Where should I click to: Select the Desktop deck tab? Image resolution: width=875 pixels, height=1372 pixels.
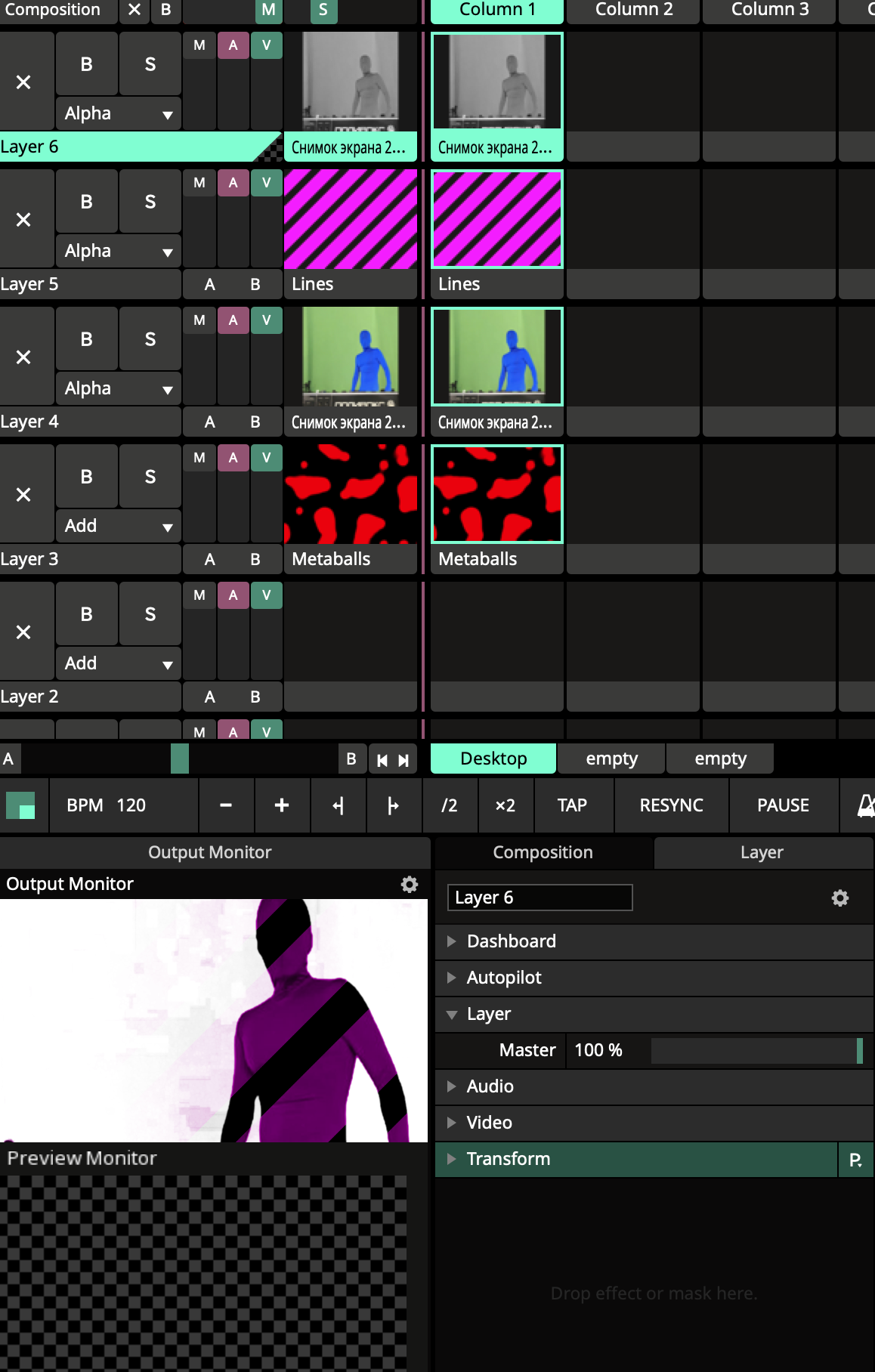(493, 759)
